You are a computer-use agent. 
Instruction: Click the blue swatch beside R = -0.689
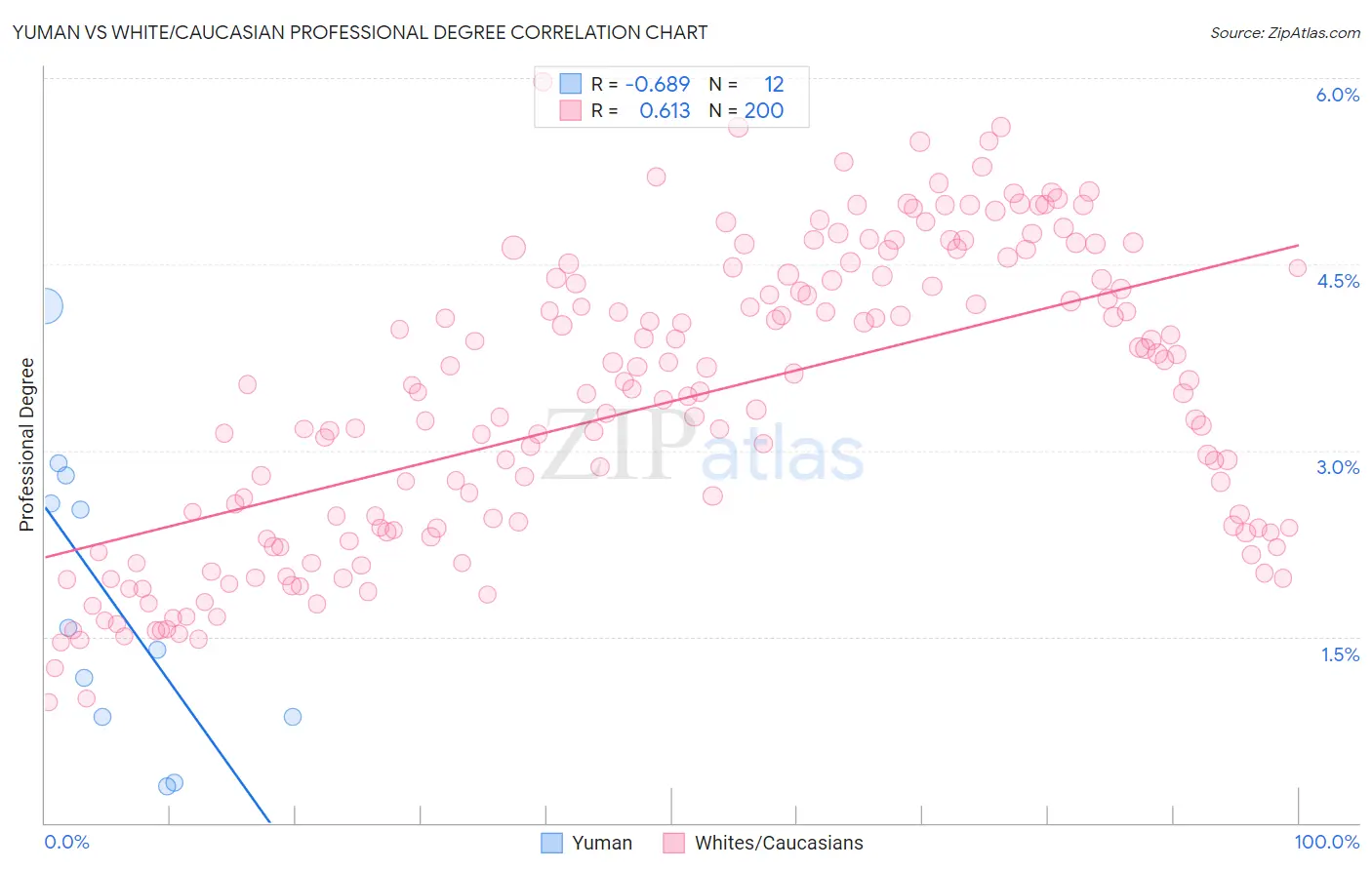click(570, 84)
